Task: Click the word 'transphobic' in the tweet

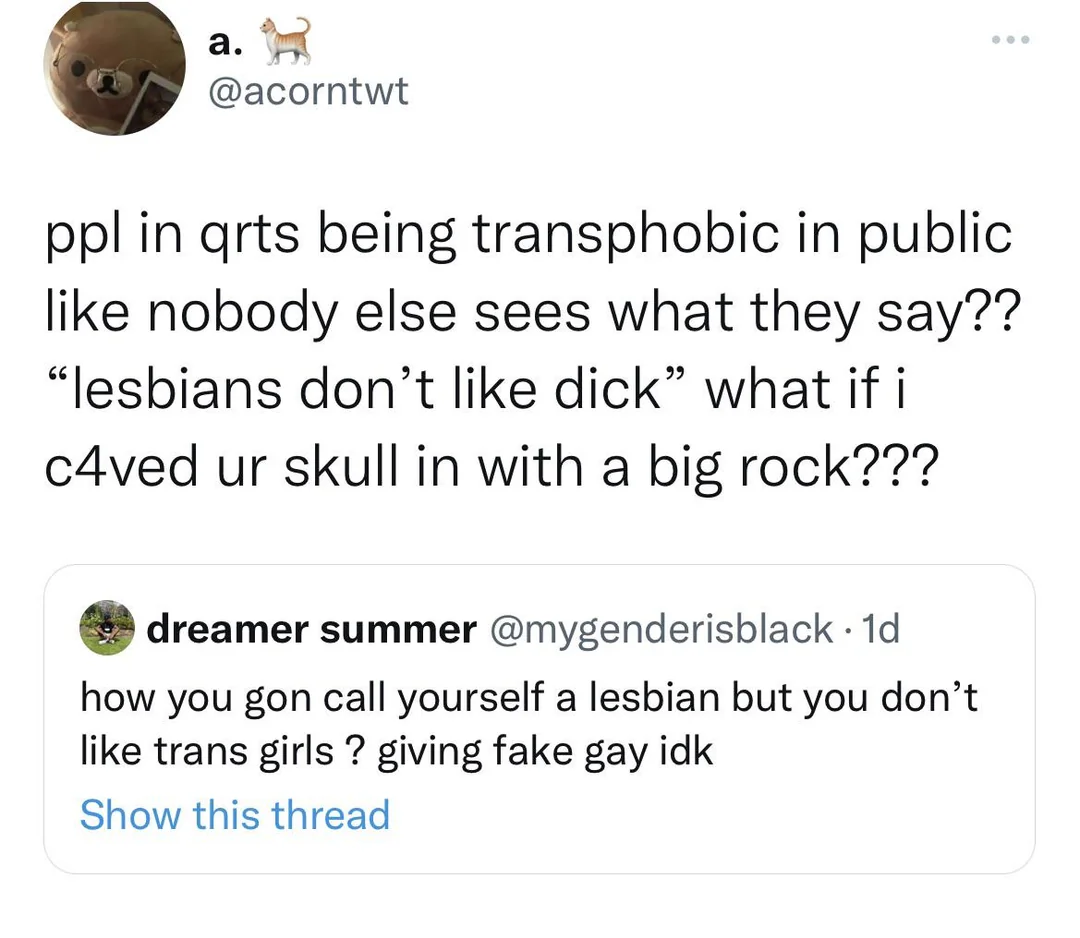Action: 628,234
